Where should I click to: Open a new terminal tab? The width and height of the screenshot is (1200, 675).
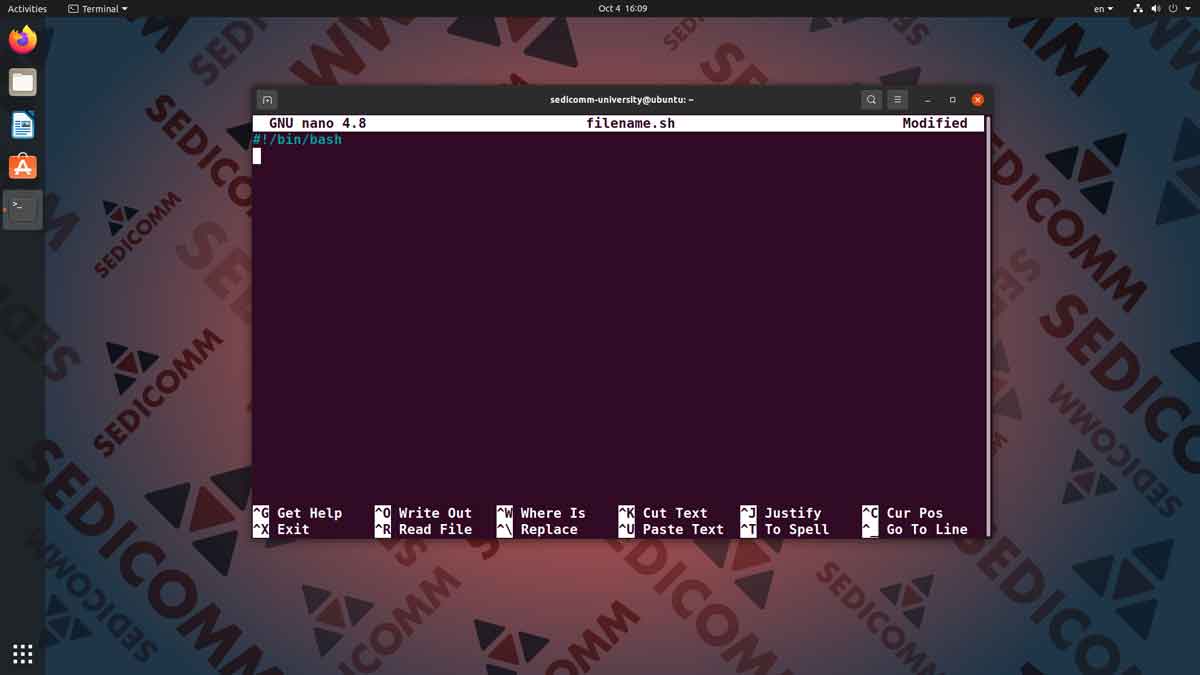[x=266, y=99]
